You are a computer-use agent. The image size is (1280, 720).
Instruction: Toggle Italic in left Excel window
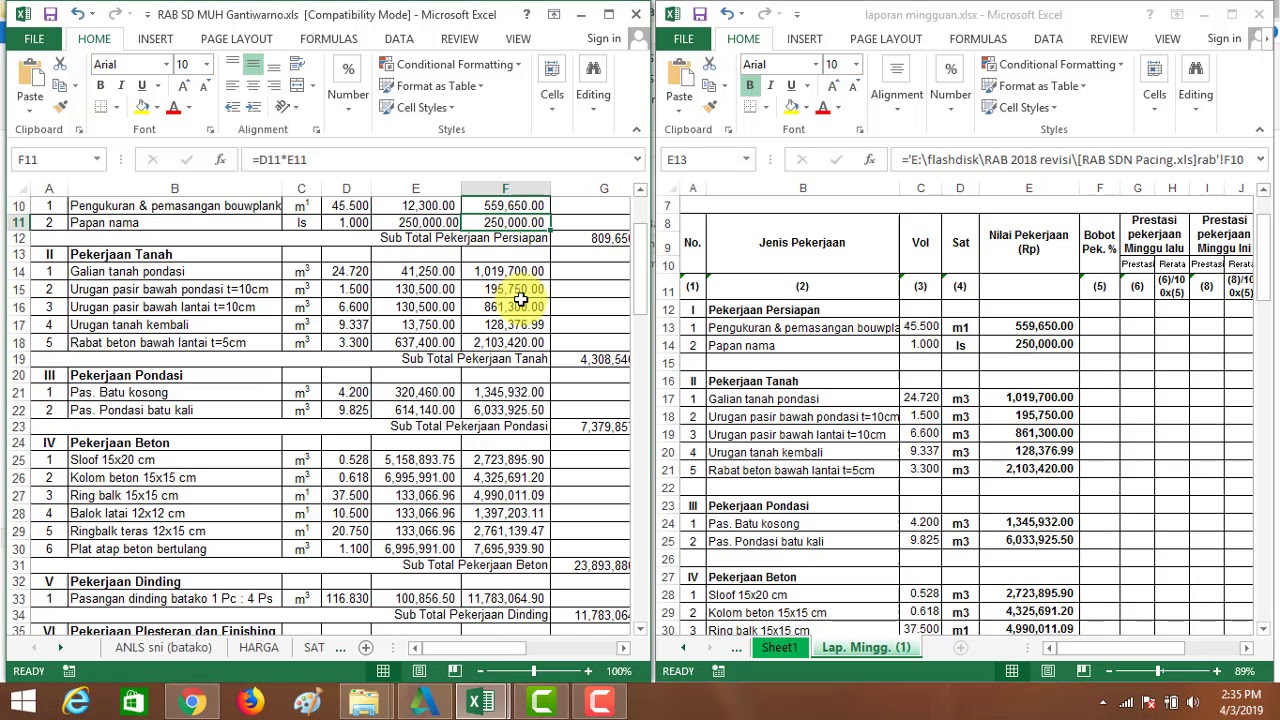tap(121, 86)
